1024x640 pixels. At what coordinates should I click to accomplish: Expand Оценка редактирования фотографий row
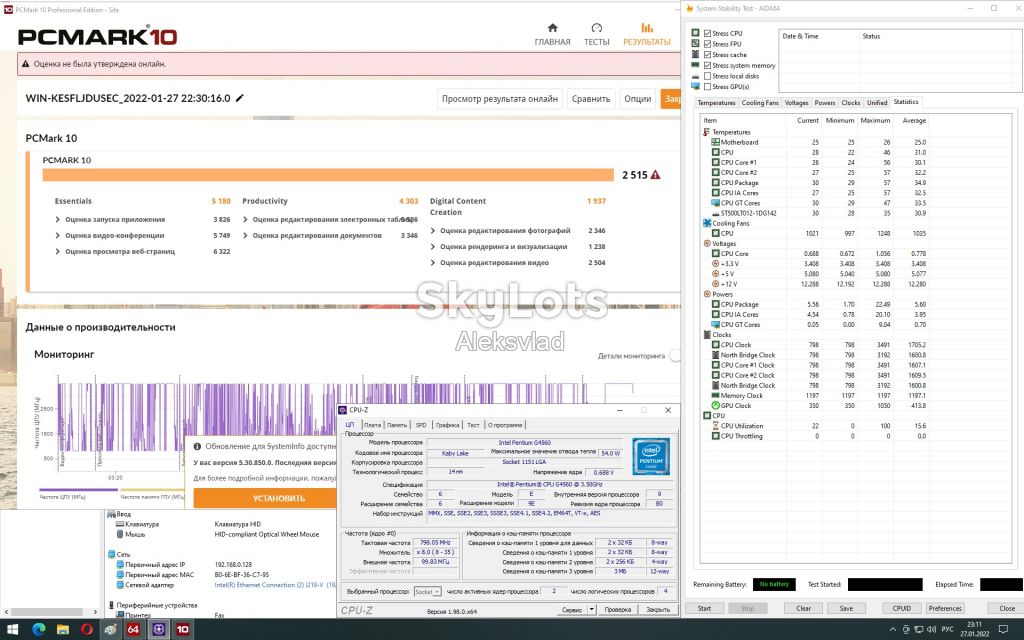click(432, 231)
